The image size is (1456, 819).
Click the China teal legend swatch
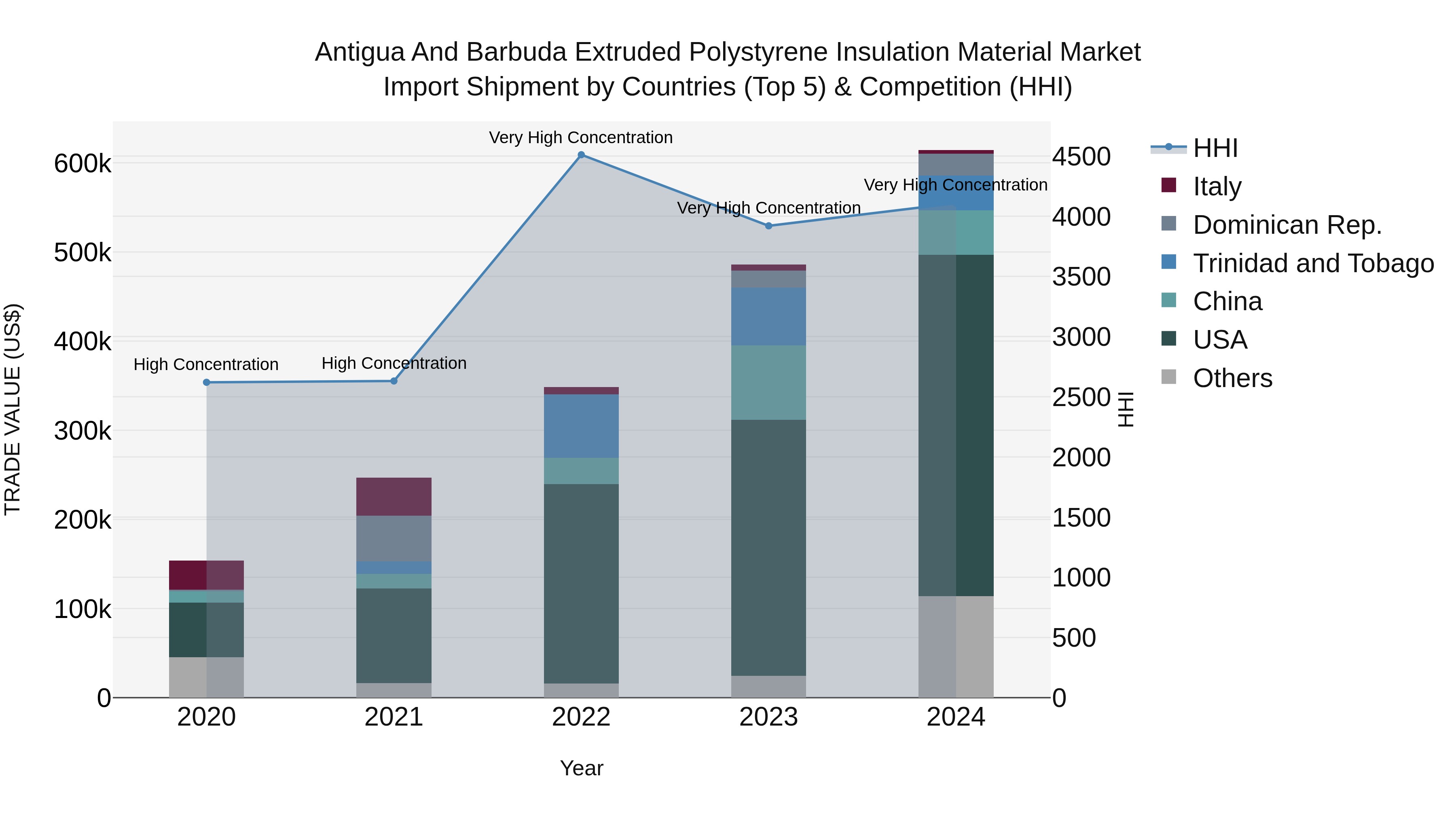pos(1168,300)
